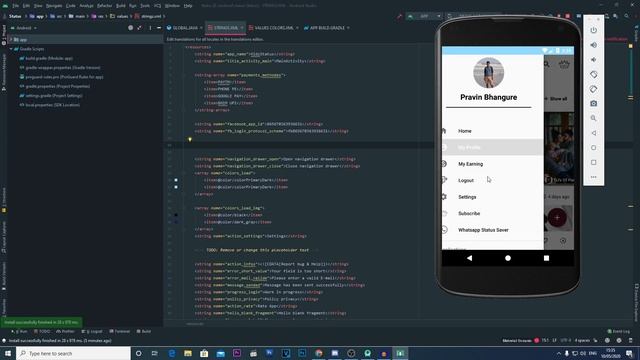This screenshot has width=640, height=360.
Task: Tap the emulator toolbar home circle icon
Action: click(x=593, y=148)
